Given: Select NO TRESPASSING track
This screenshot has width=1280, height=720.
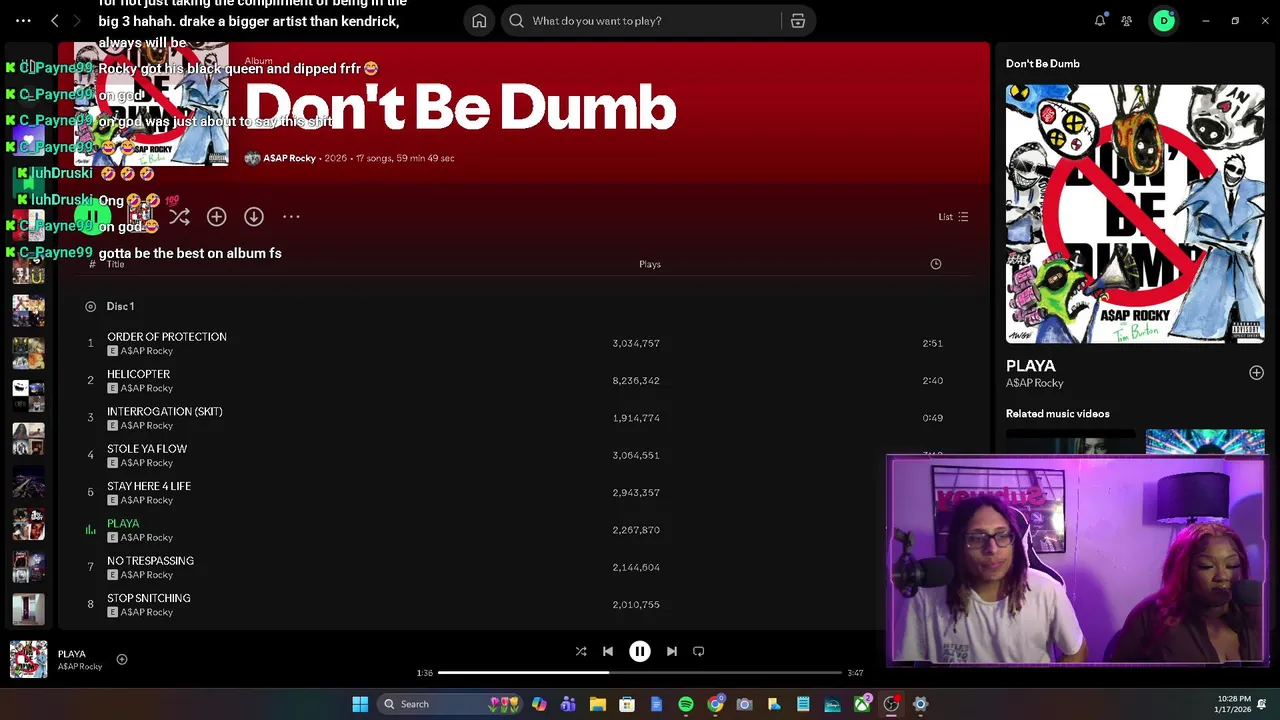Looking at the screenshot, I should pos(150,561).
